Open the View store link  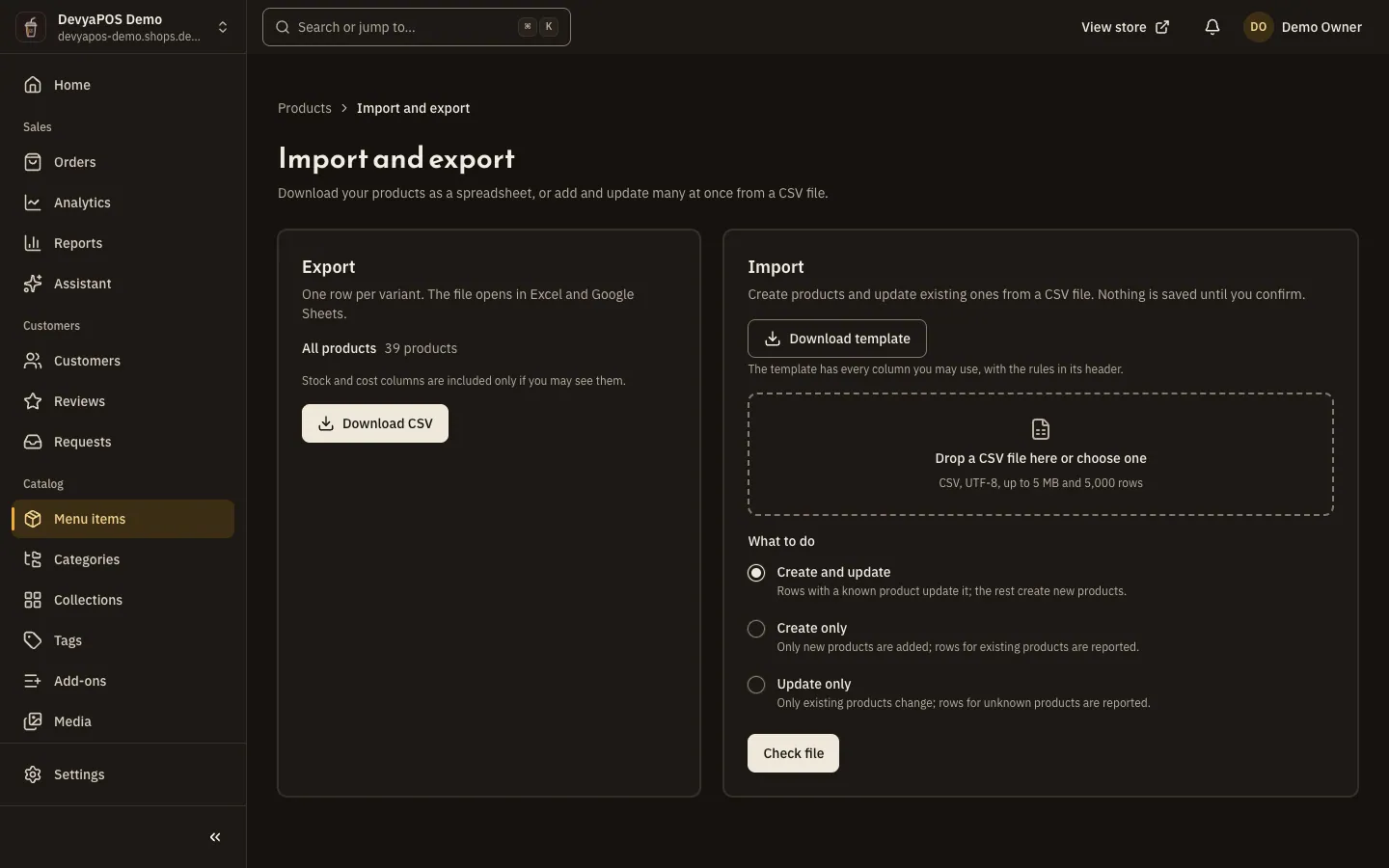tap(1125, 27)
